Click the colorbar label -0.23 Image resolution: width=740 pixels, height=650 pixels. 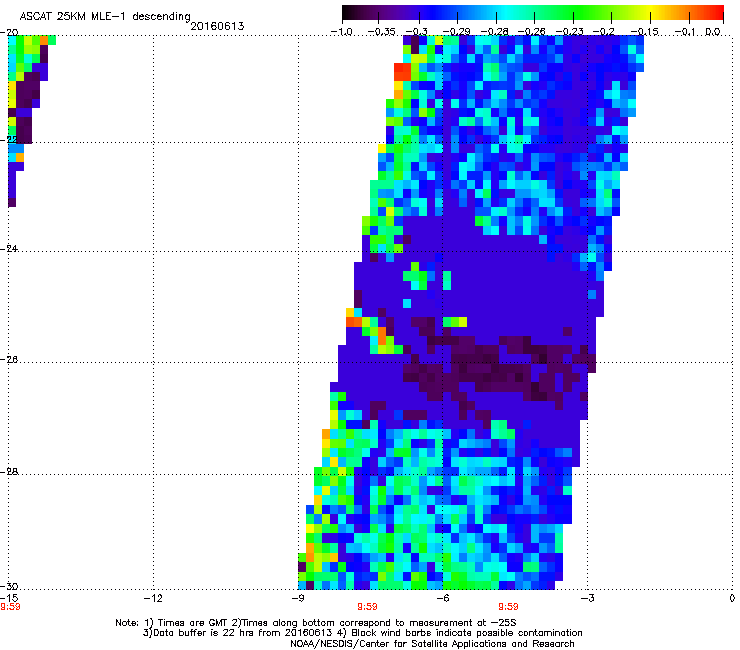point(570,32)
